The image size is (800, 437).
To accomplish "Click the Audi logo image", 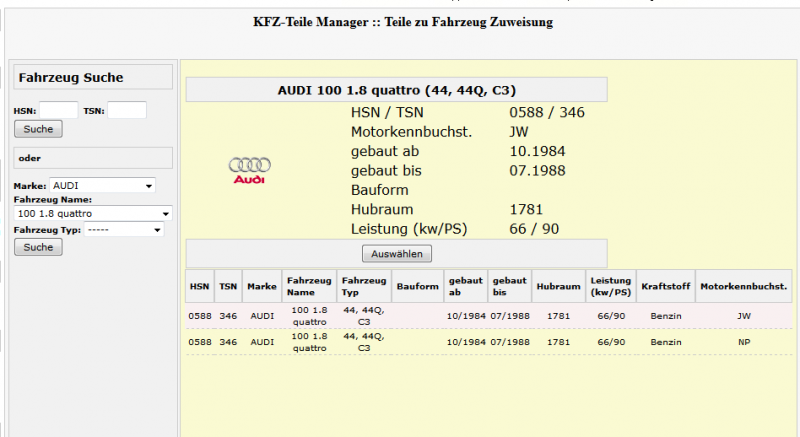I will coord(249,171).
